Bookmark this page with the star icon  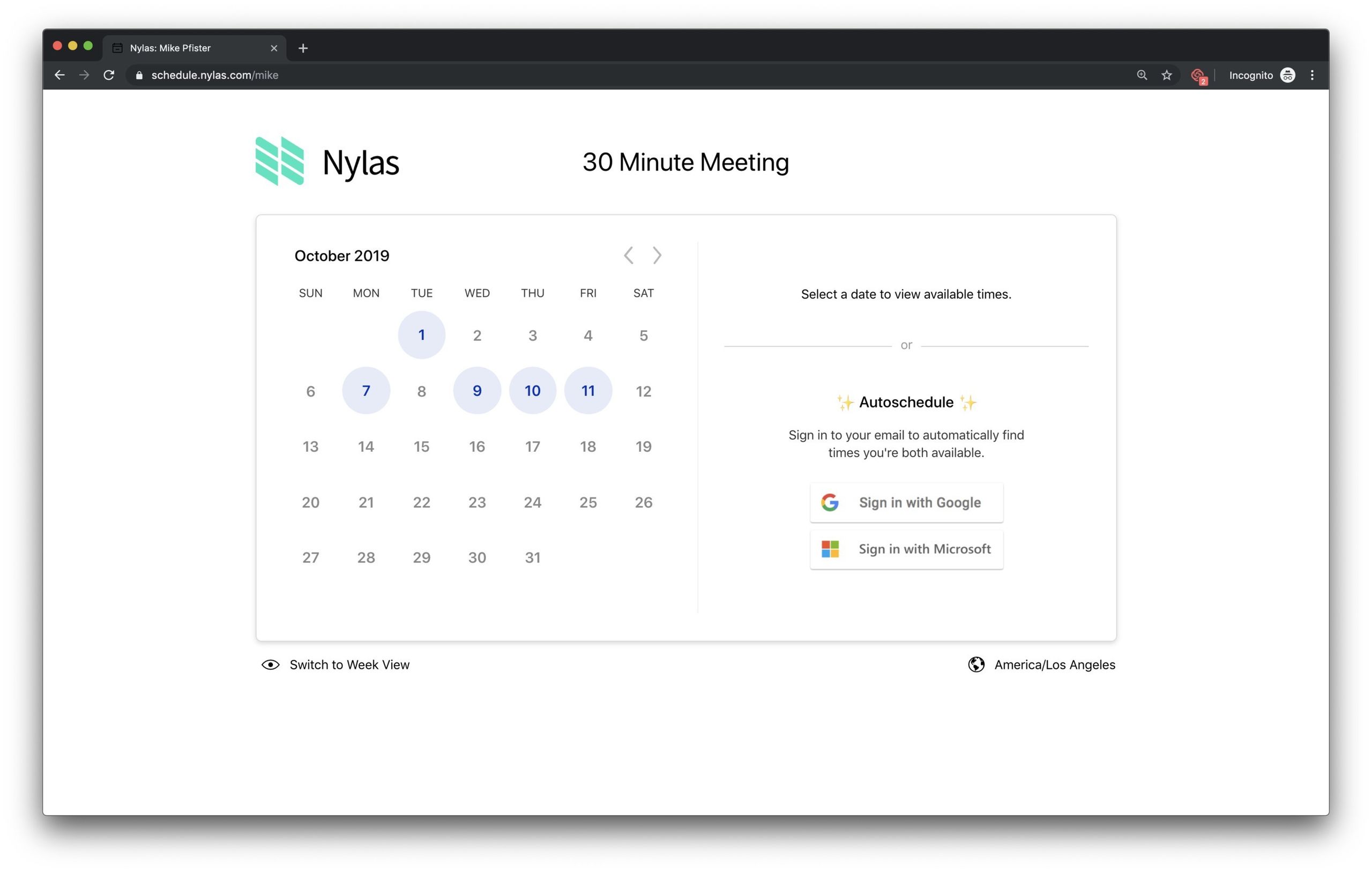1167,75
